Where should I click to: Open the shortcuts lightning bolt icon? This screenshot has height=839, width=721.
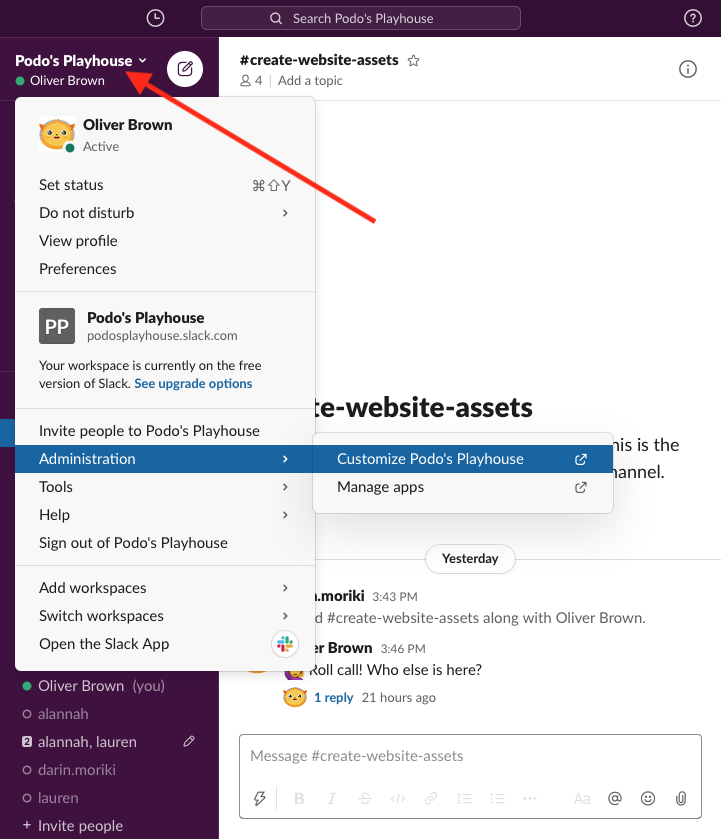tap(260, 798)
